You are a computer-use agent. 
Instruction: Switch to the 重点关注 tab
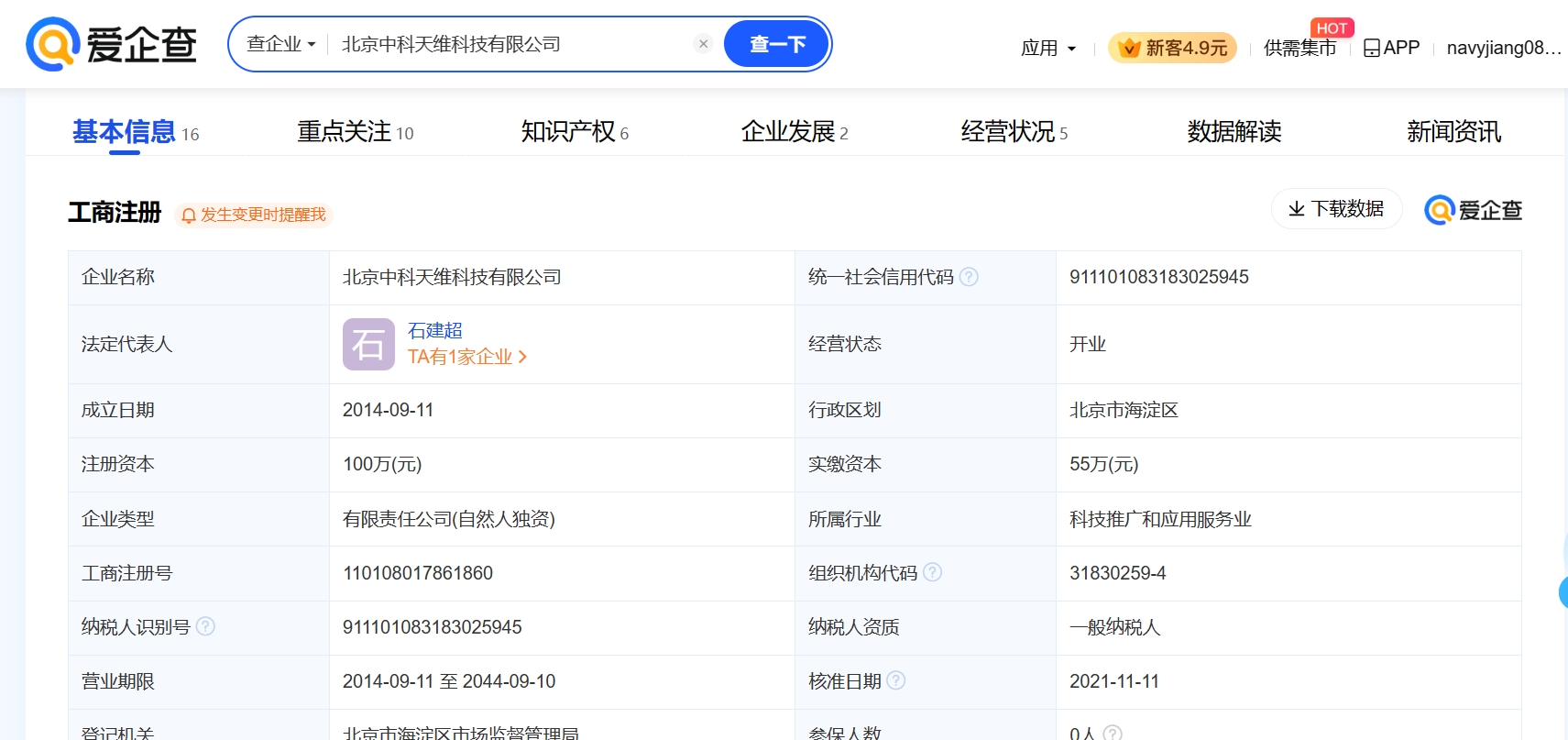(356, 132)
